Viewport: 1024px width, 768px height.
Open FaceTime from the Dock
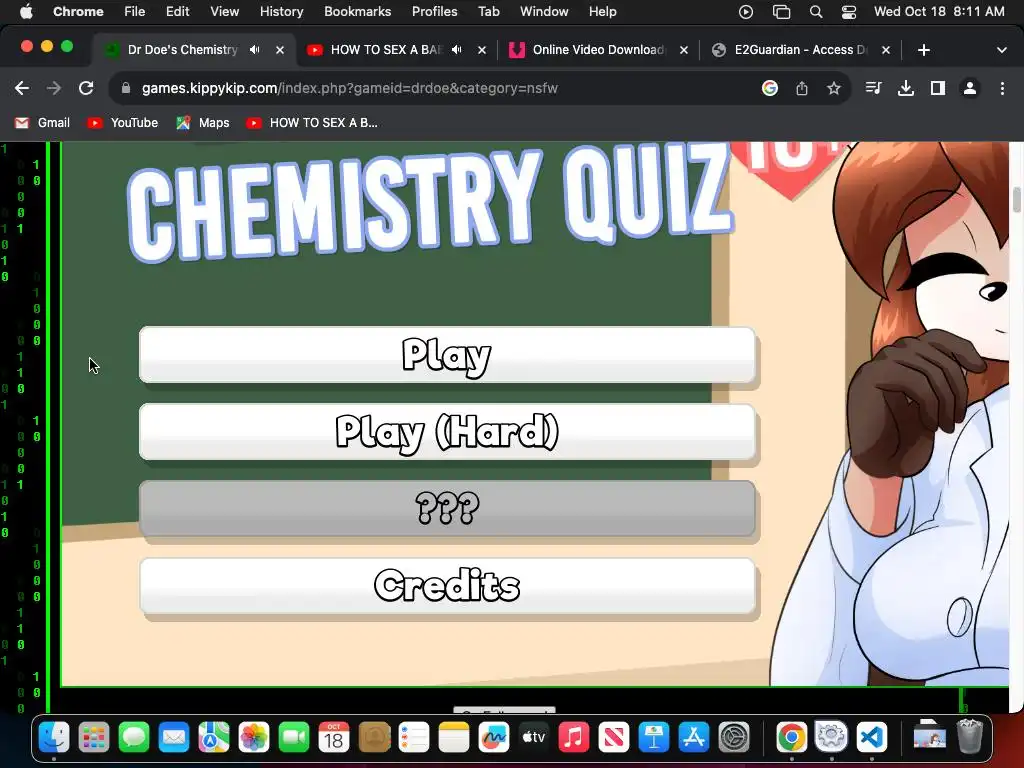[294, 738]
